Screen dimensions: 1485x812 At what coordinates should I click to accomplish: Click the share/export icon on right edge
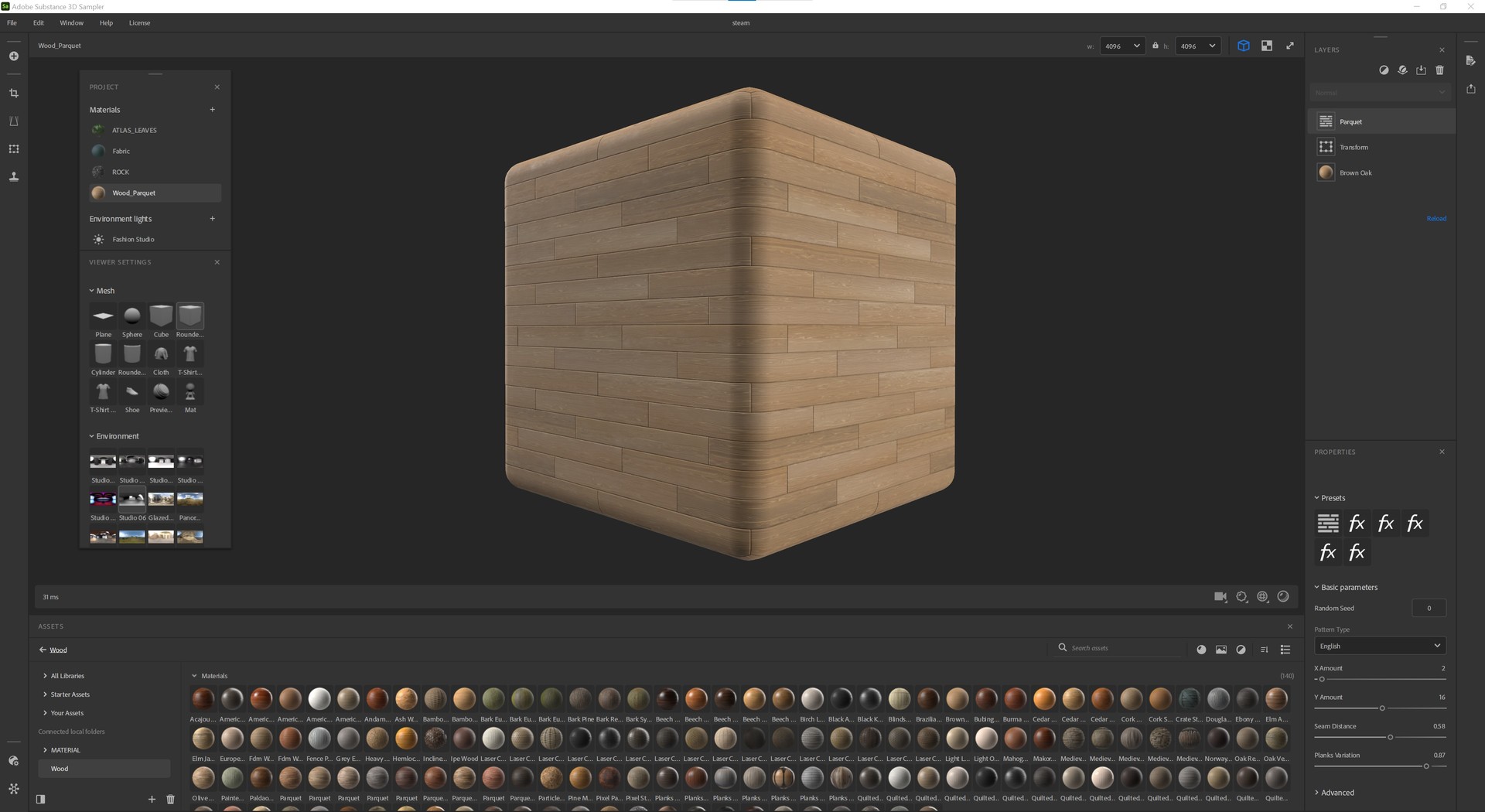[x=1471, y=89]
